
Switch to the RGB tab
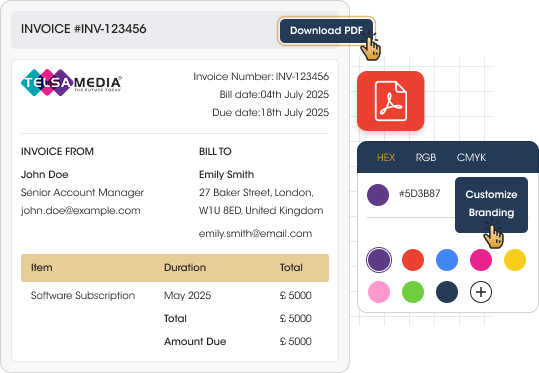tap(426, 157)
